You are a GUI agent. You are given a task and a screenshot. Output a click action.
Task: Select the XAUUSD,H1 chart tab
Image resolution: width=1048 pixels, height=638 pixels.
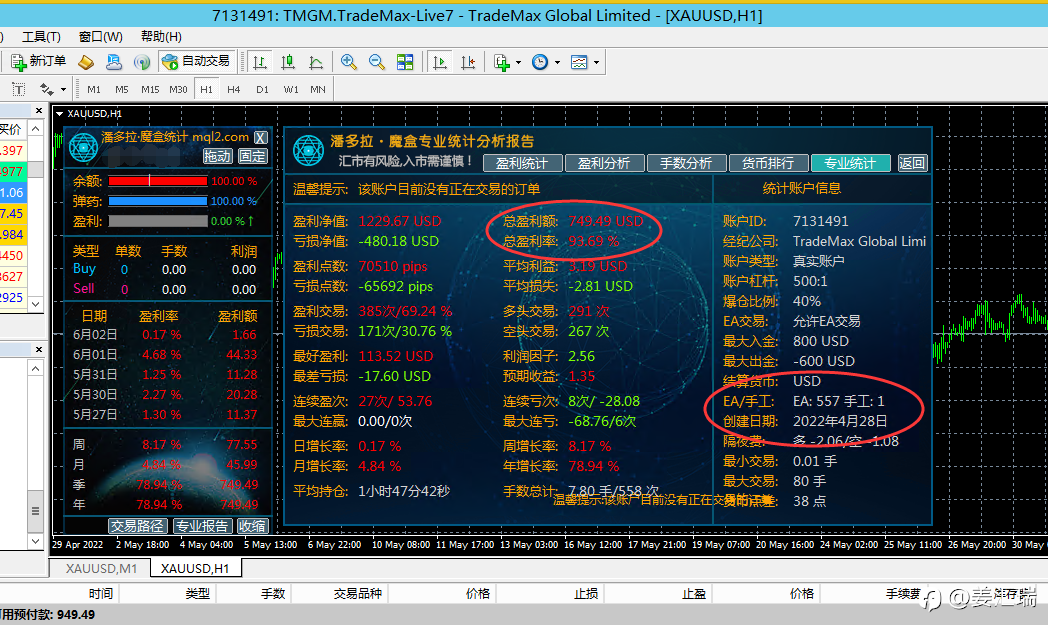[195, 569]
